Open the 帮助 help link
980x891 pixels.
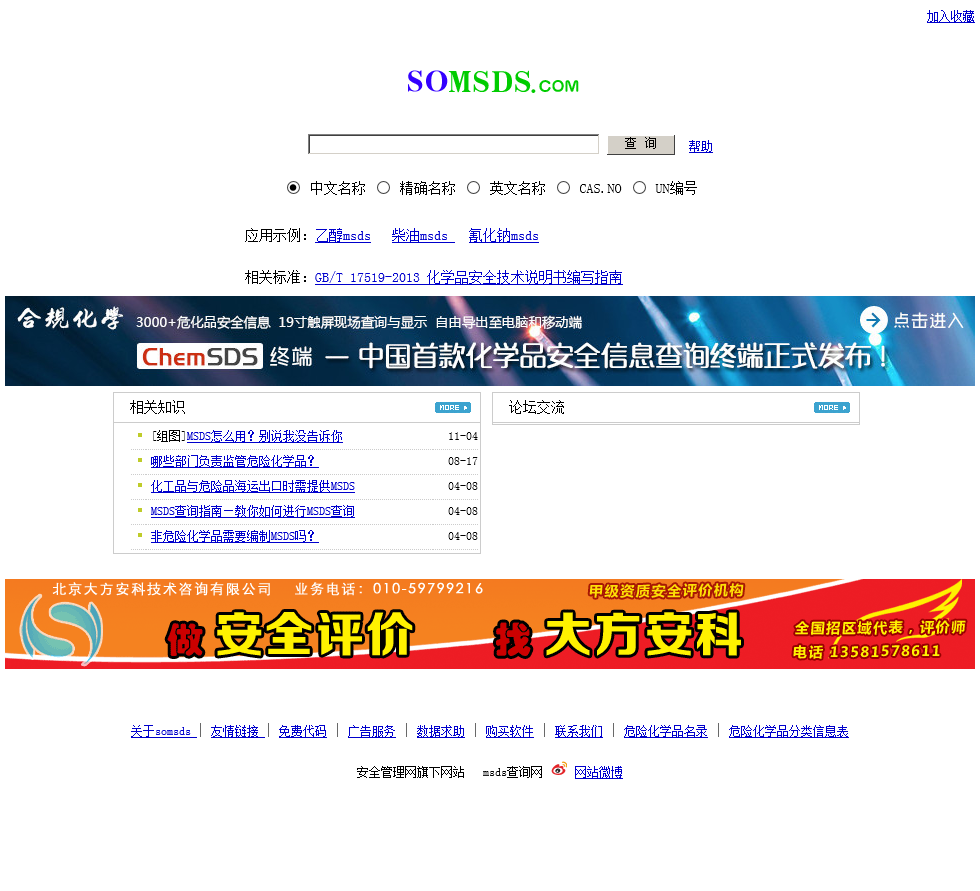point(700,146)
